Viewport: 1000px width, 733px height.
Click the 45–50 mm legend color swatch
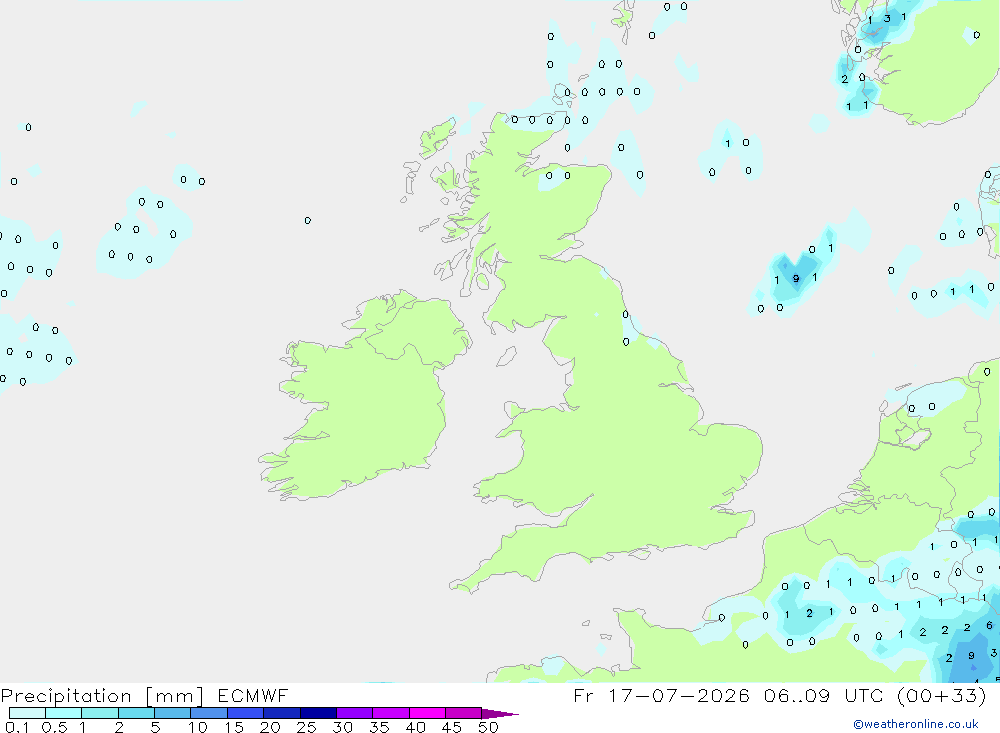tap(463, 713)
